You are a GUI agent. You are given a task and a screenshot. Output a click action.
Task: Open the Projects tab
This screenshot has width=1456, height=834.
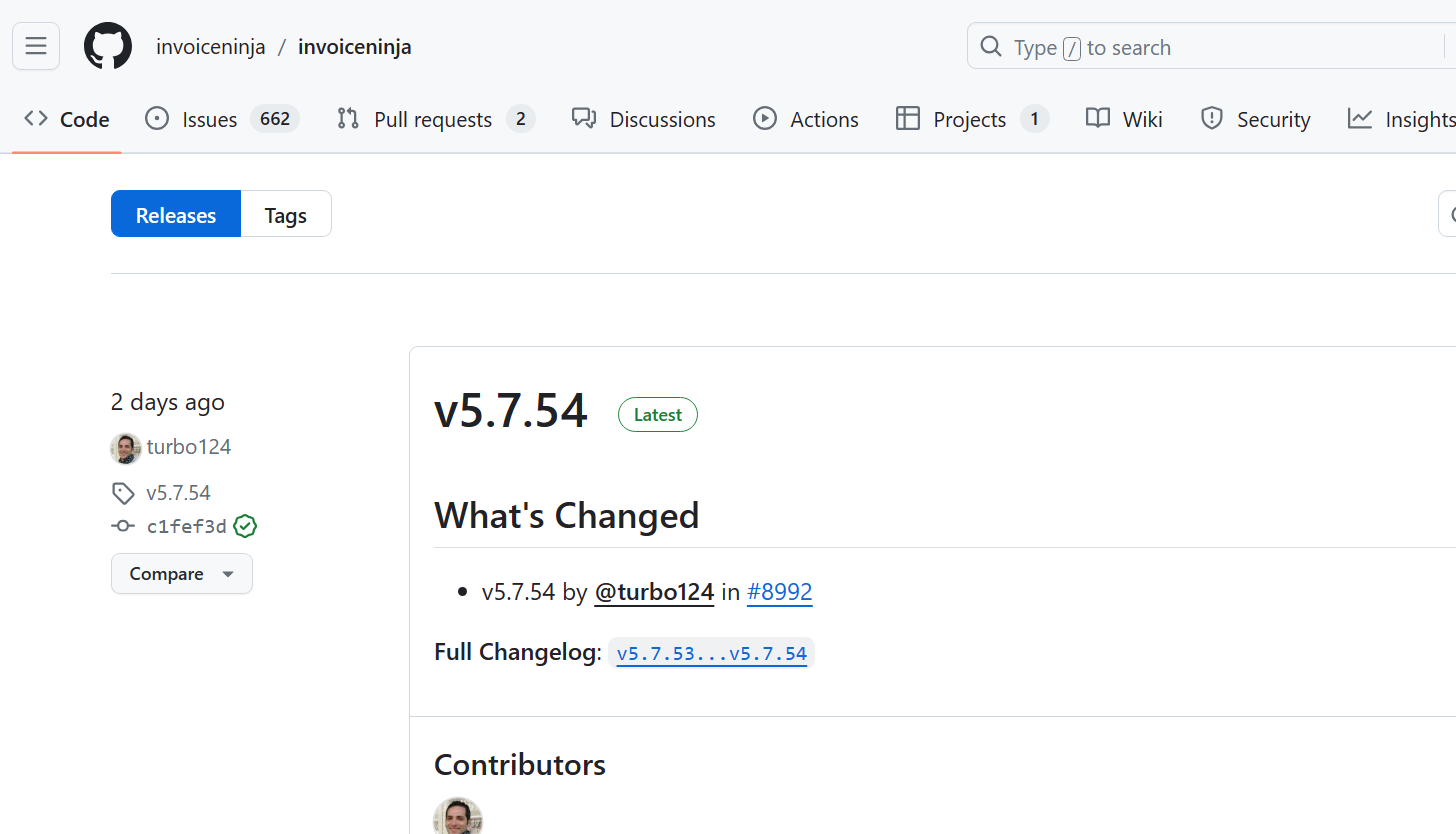pyautogui.click(x=972, y=119)
